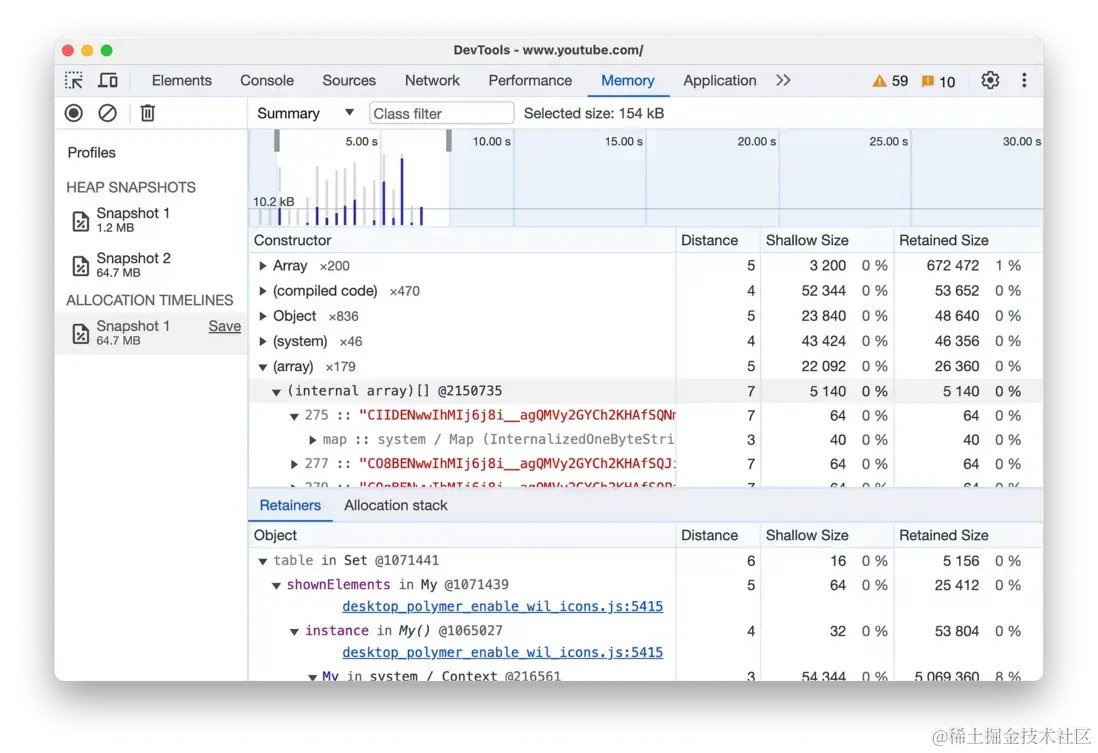Click the Heap Snapshot 1 file icon
The height and width of the screenshot is (753, 1098).
click(x=81, y=221)
